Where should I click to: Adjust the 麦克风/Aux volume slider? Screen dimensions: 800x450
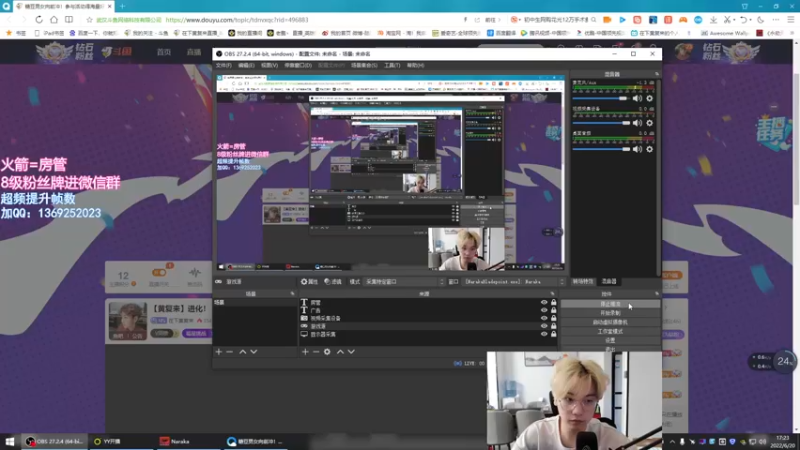pyautogui.click(x=601, y=98)
